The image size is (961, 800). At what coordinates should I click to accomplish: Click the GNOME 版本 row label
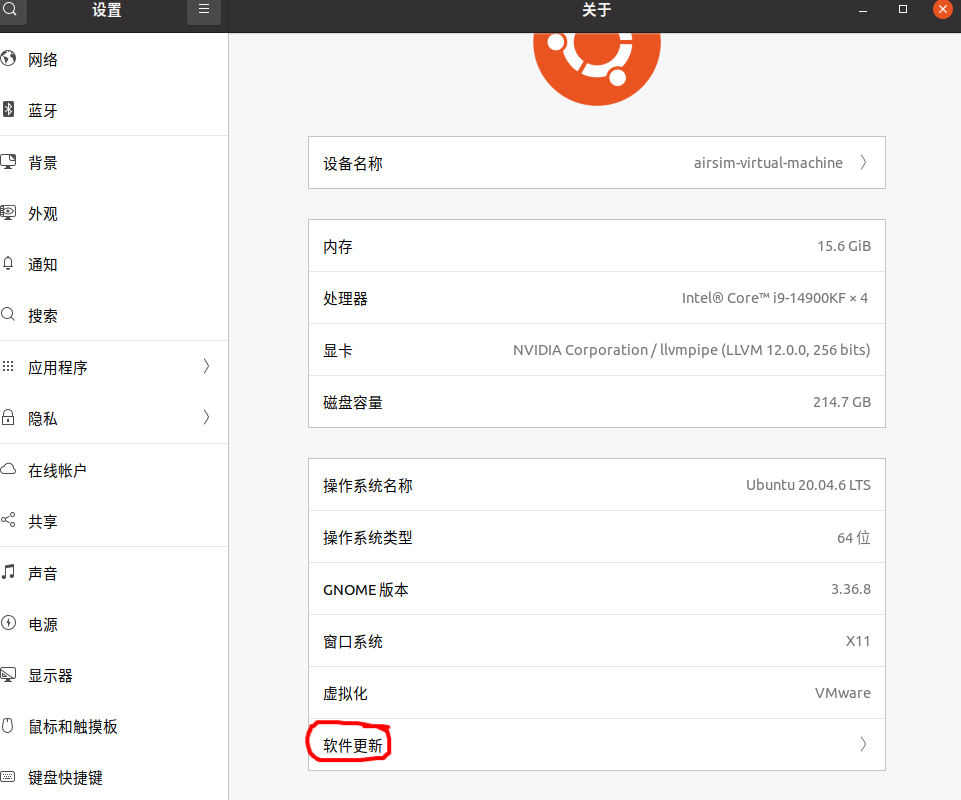click(366, 590)
